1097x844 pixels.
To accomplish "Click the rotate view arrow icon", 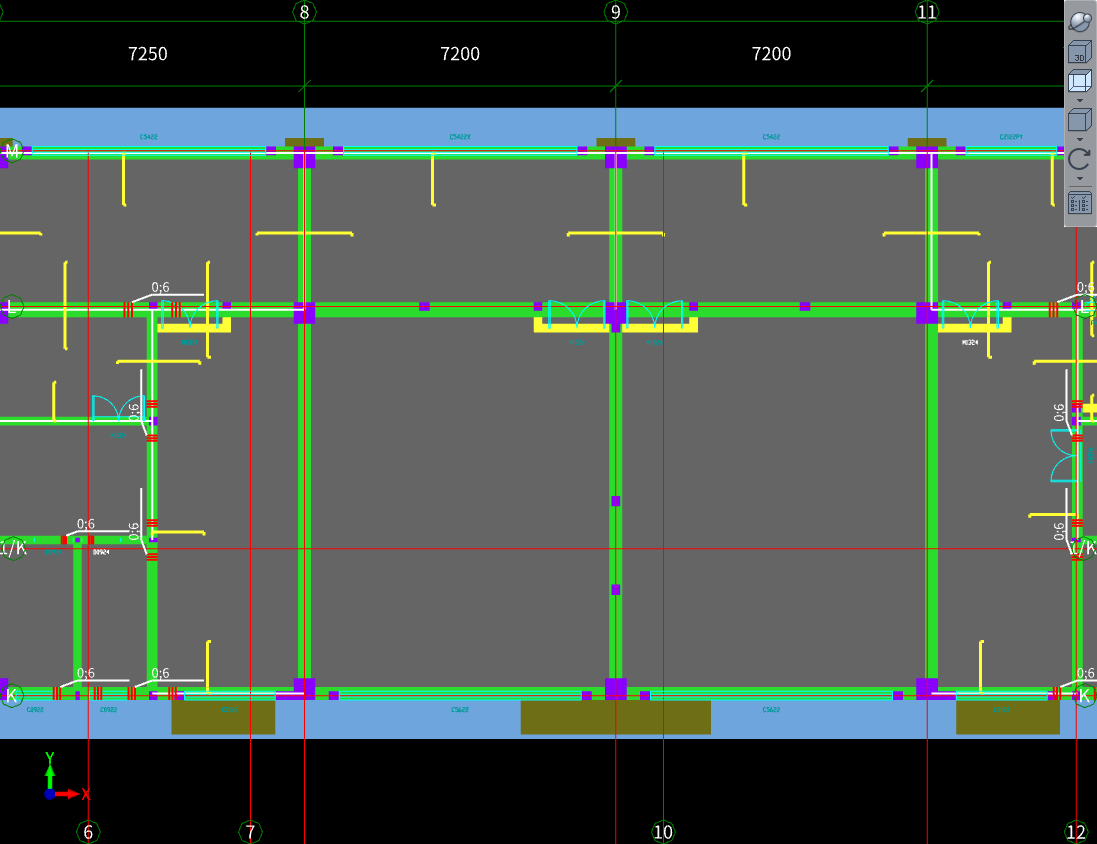I will coord(1080,158).
